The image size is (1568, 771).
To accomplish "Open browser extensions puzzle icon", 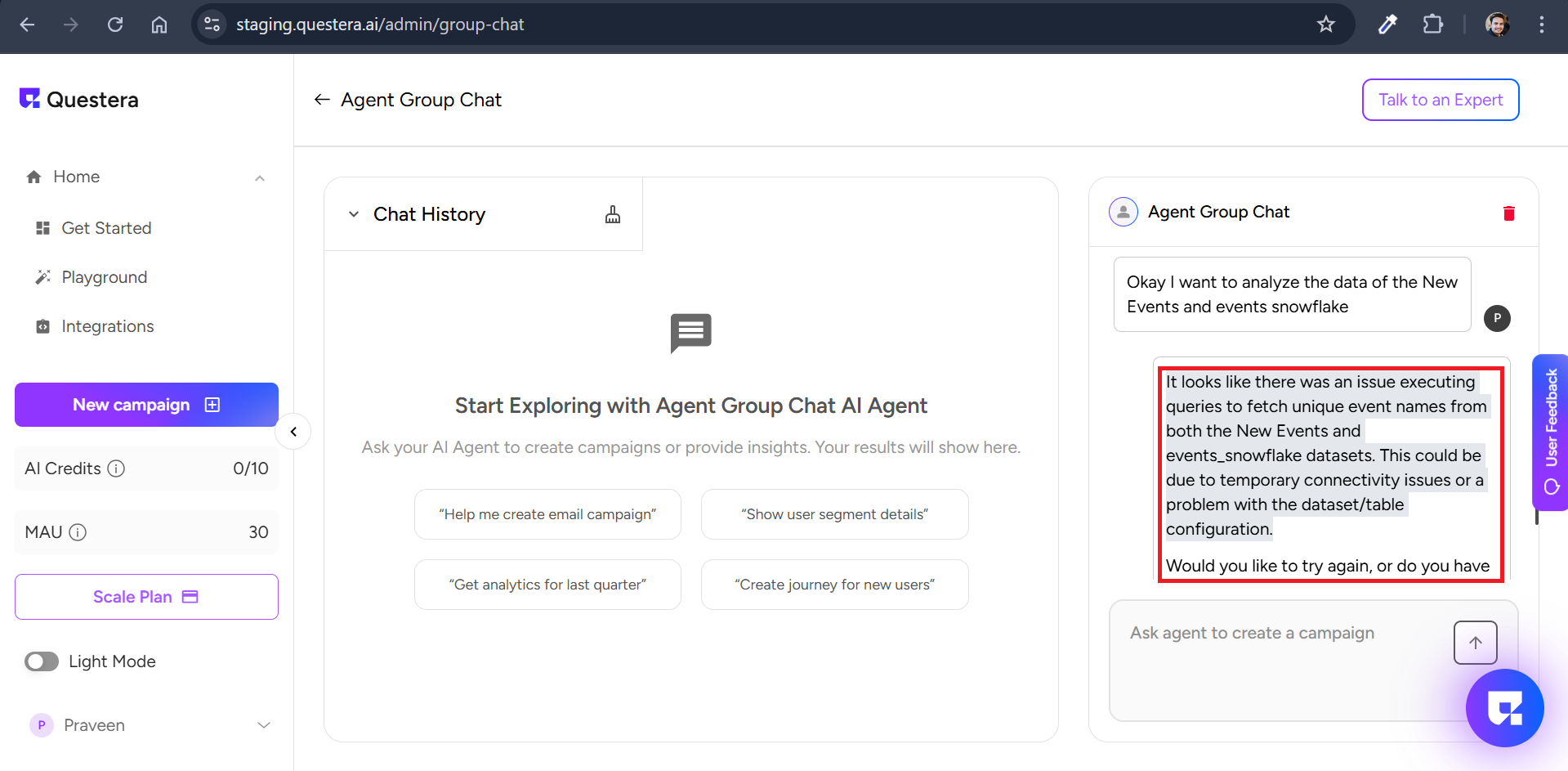I will click(1433, 25).
